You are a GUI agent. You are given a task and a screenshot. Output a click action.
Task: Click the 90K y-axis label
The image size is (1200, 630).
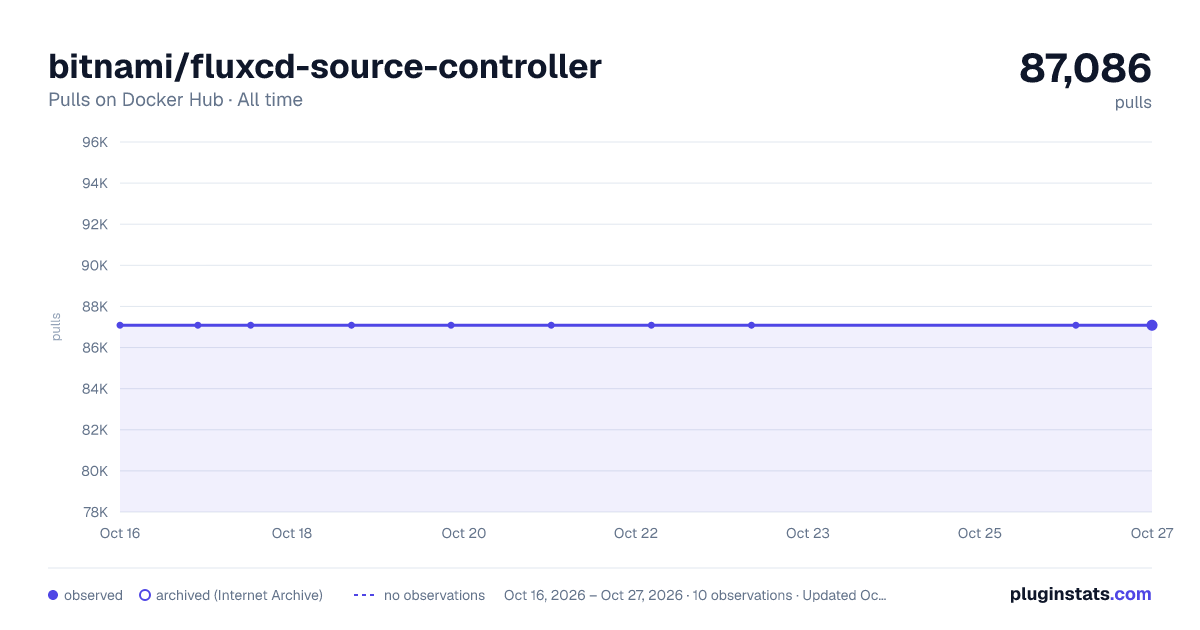pyautogui.click(x=94, y=266)
